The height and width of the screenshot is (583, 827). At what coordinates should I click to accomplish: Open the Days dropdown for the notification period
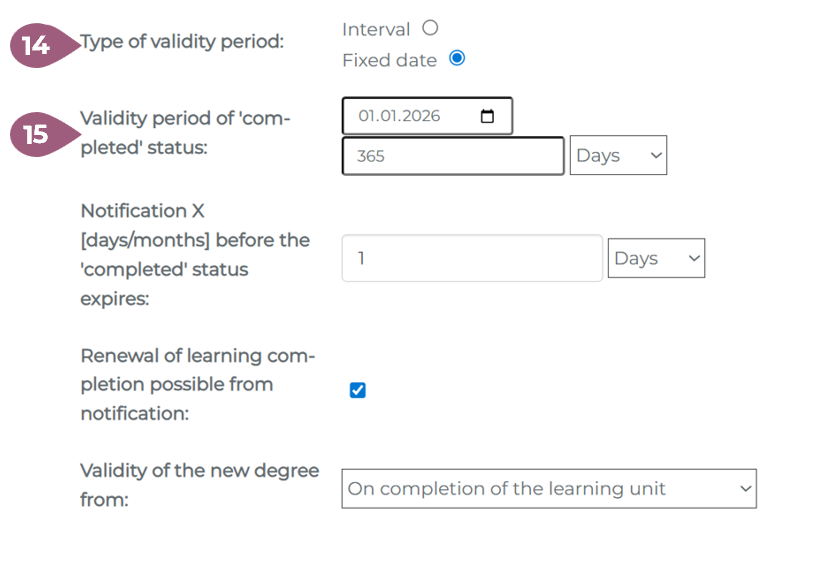pyautogui.click(x=656, y=258)
